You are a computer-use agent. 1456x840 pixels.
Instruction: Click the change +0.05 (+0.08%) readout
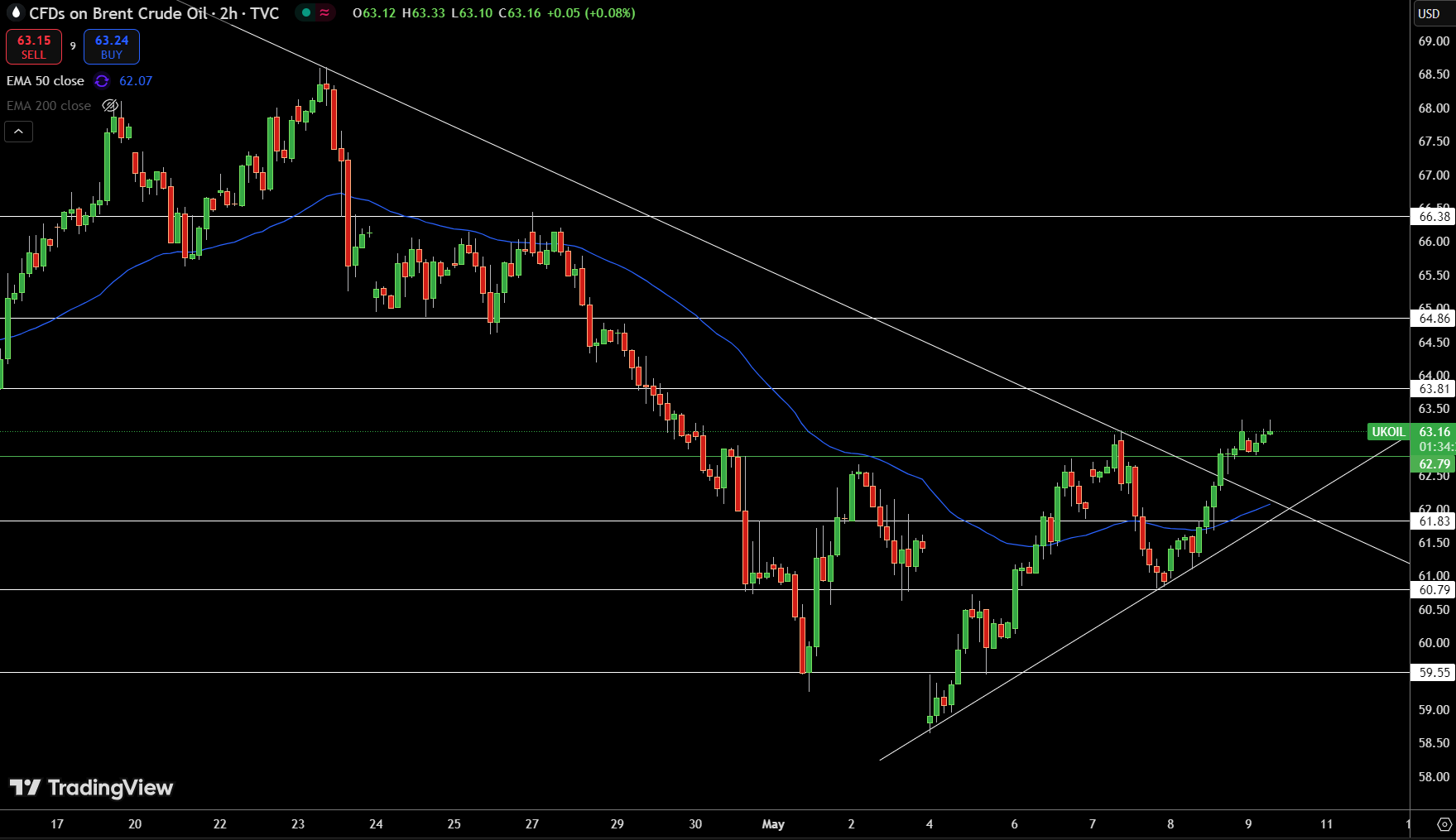point(592,13)
